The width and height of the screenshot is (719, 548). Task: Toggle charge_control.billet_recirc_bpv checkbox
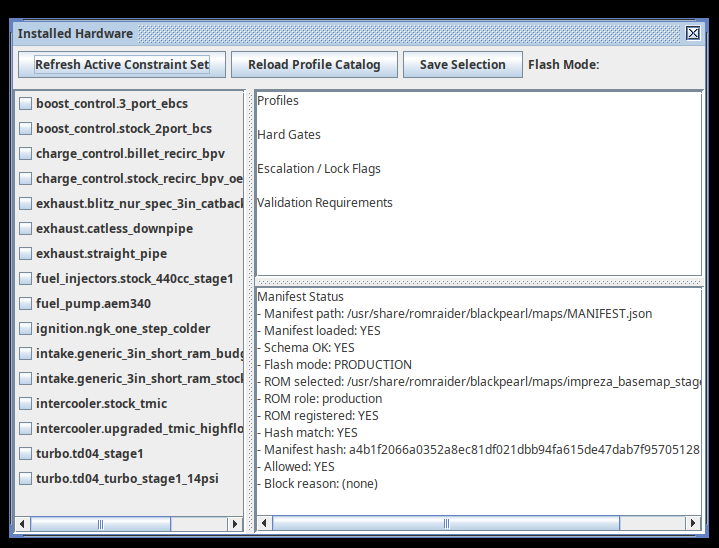[x=26, y=154]
